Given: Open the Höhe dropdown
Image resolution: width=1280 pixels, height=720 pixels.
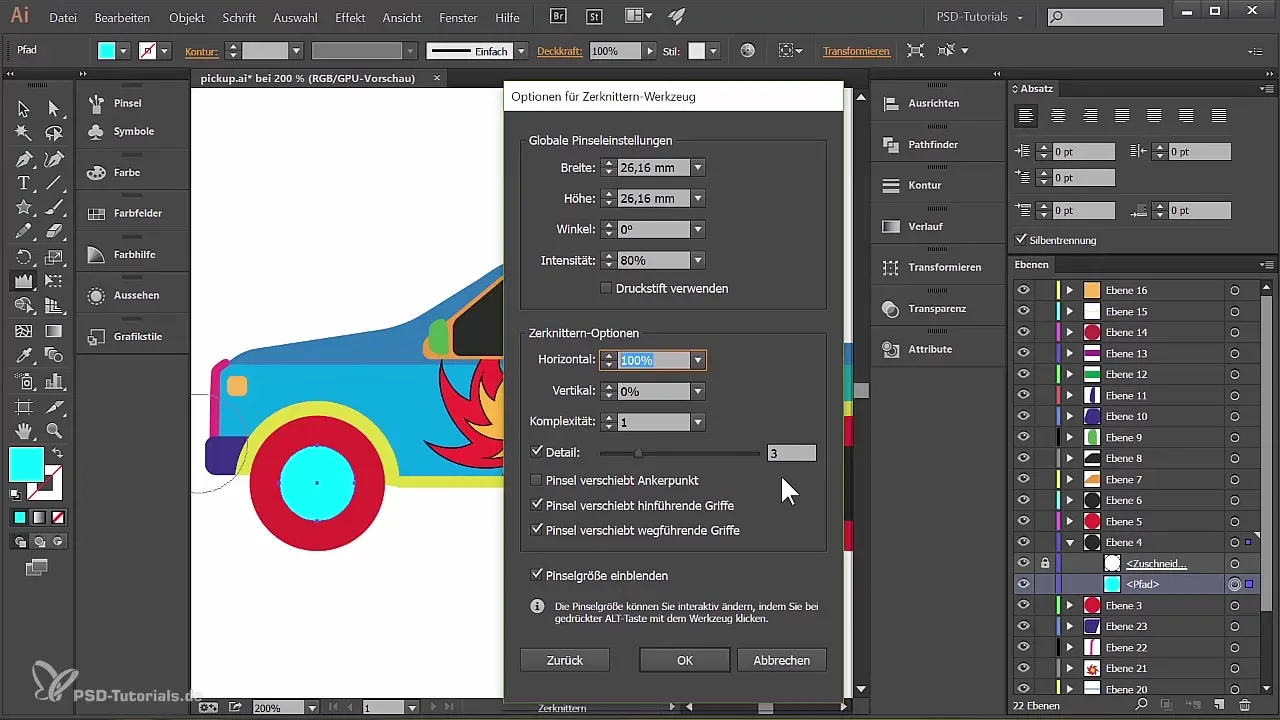Looking at the screenshot, I should coord(698,198).
